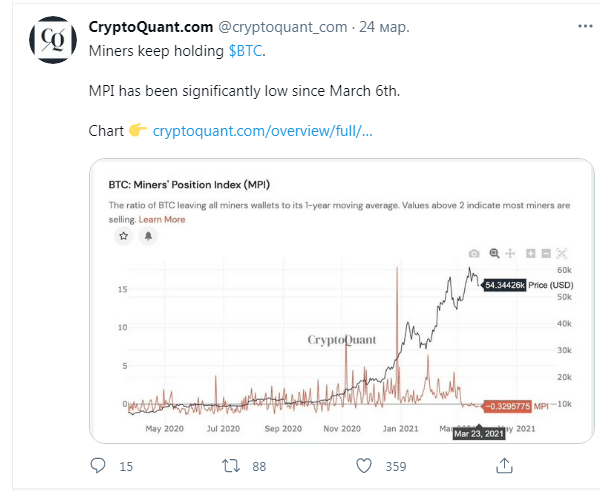Click the zoom out minus chart icon
600x491 pixels.
(x=546, y=253)
